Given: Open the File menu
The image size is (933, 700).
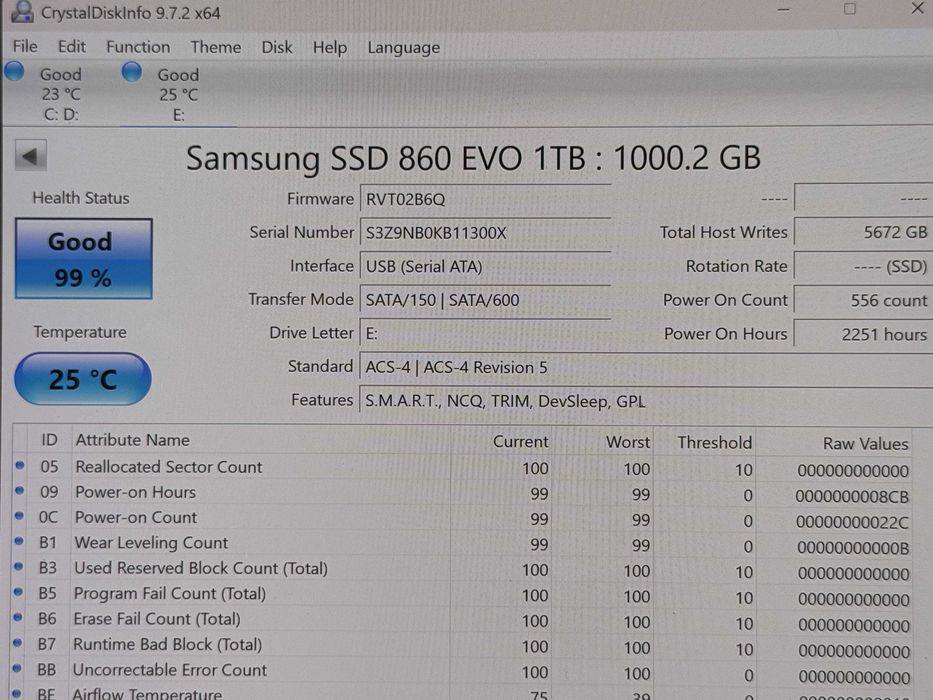Looking at the screenshot, I should 25,46.
